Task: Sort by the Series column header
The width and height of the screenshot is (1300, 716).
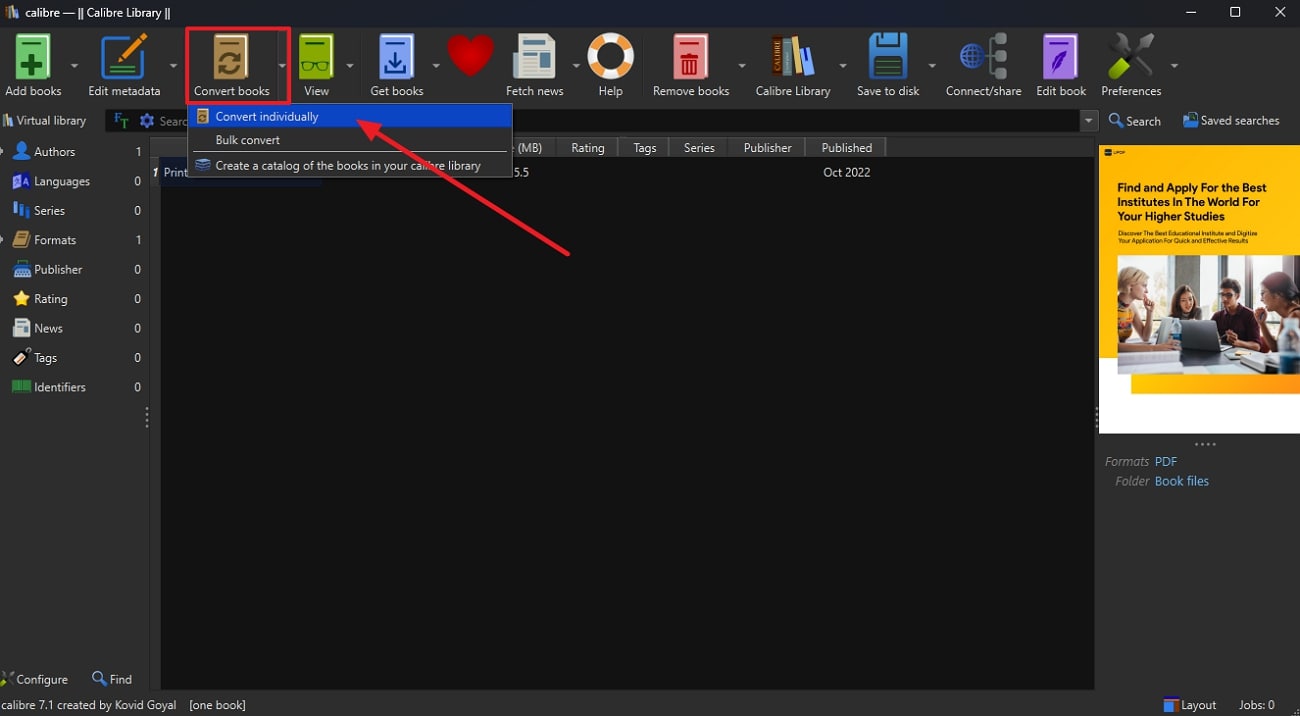Action: 699,148
